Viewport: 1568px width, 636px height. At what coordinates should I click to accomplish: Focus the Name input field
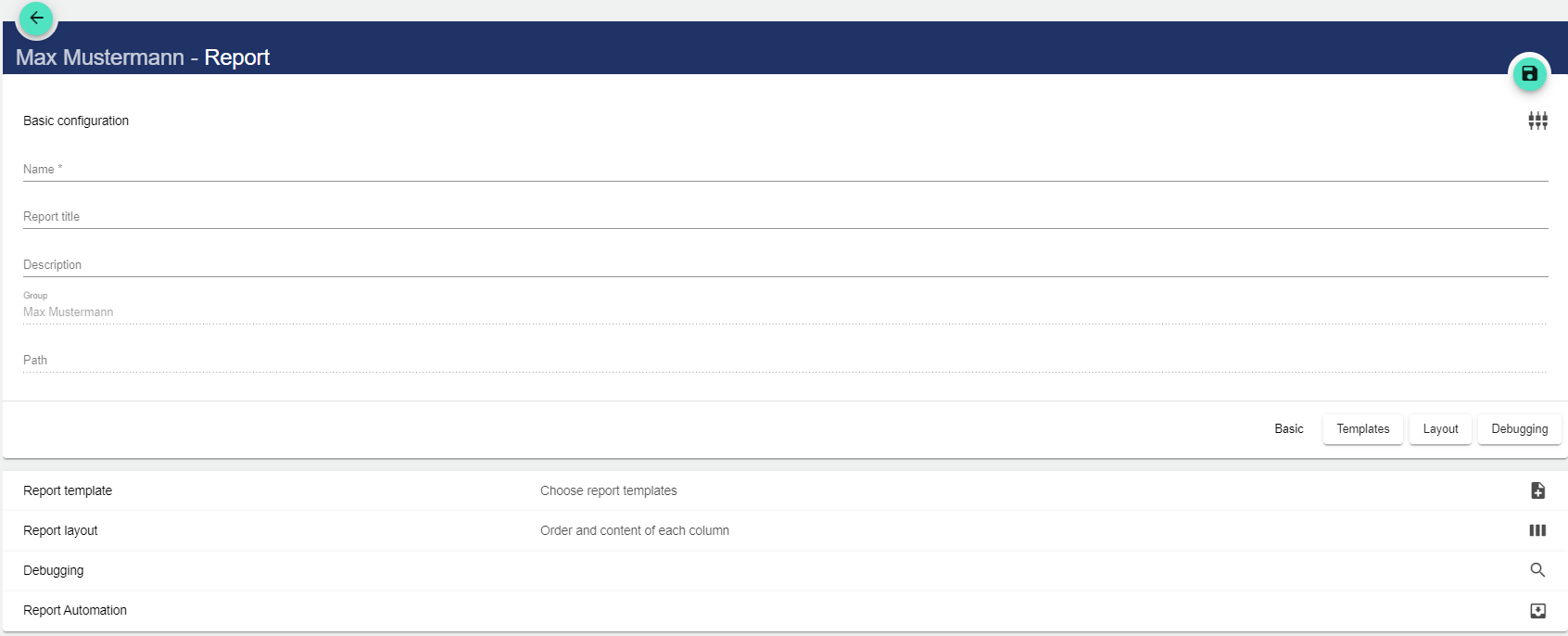[784, 170]
